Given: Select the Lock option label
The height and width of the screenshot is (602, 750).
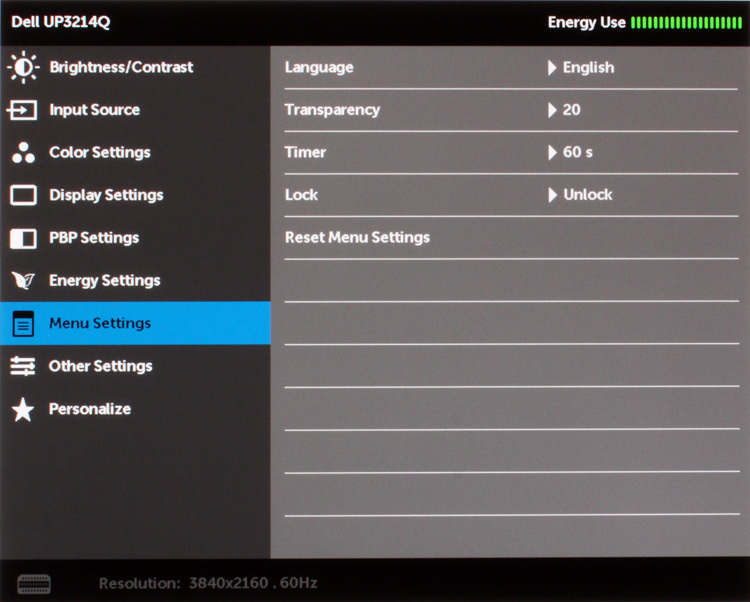Looking at the screenshot, I should [x=301, y=195].
